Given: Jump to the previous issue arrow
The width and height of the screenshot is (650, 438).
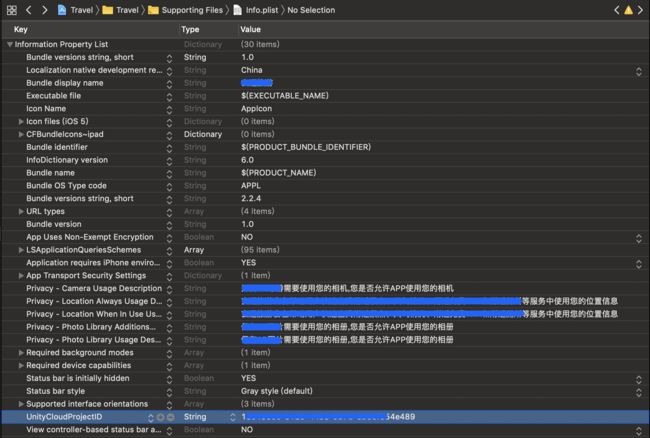Looking at the screenshot, I should coord(617,10).
